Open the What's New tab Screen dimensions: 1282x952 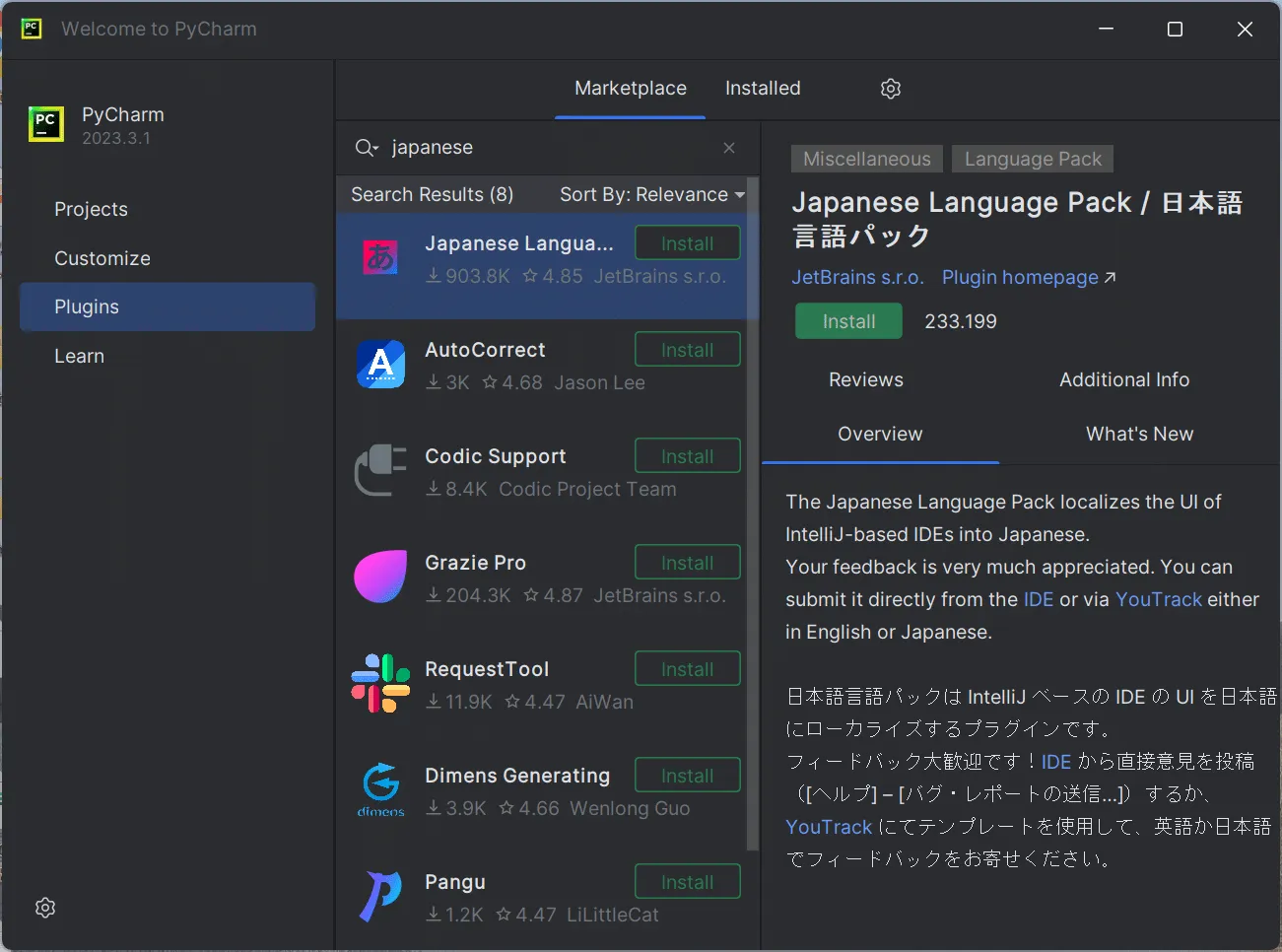[1139, 434]
